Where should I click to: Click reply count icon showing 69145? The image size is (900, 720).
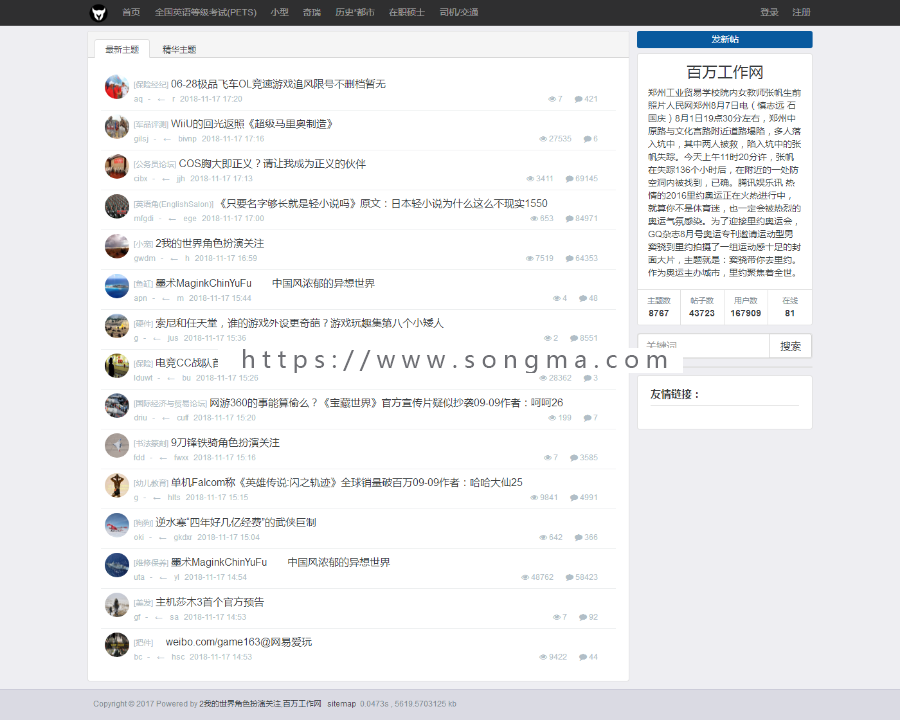coord(569,179)
